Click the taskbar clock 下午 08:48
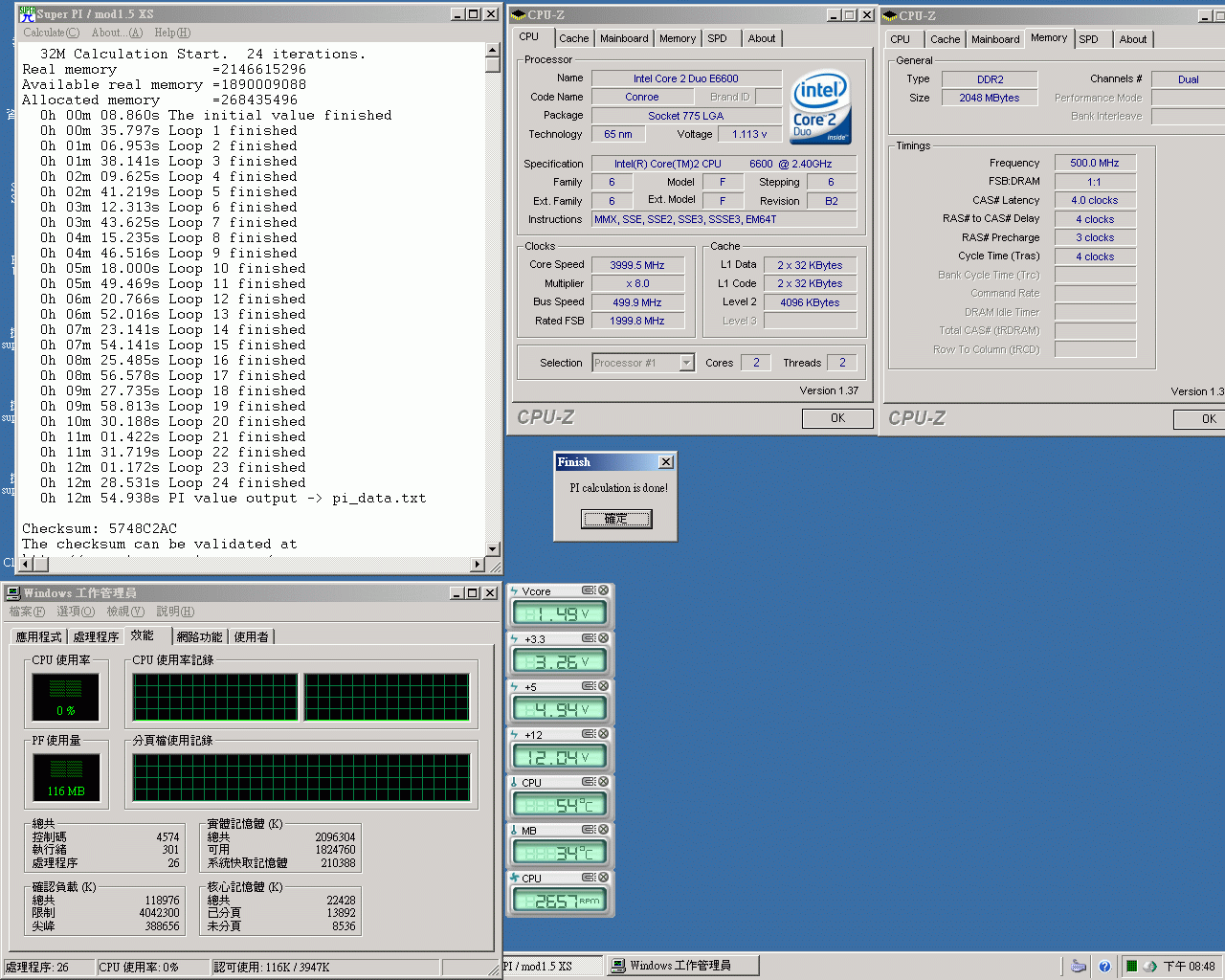The height and width of the screenshot is (980, 1225). click(x=1189, y=967)
